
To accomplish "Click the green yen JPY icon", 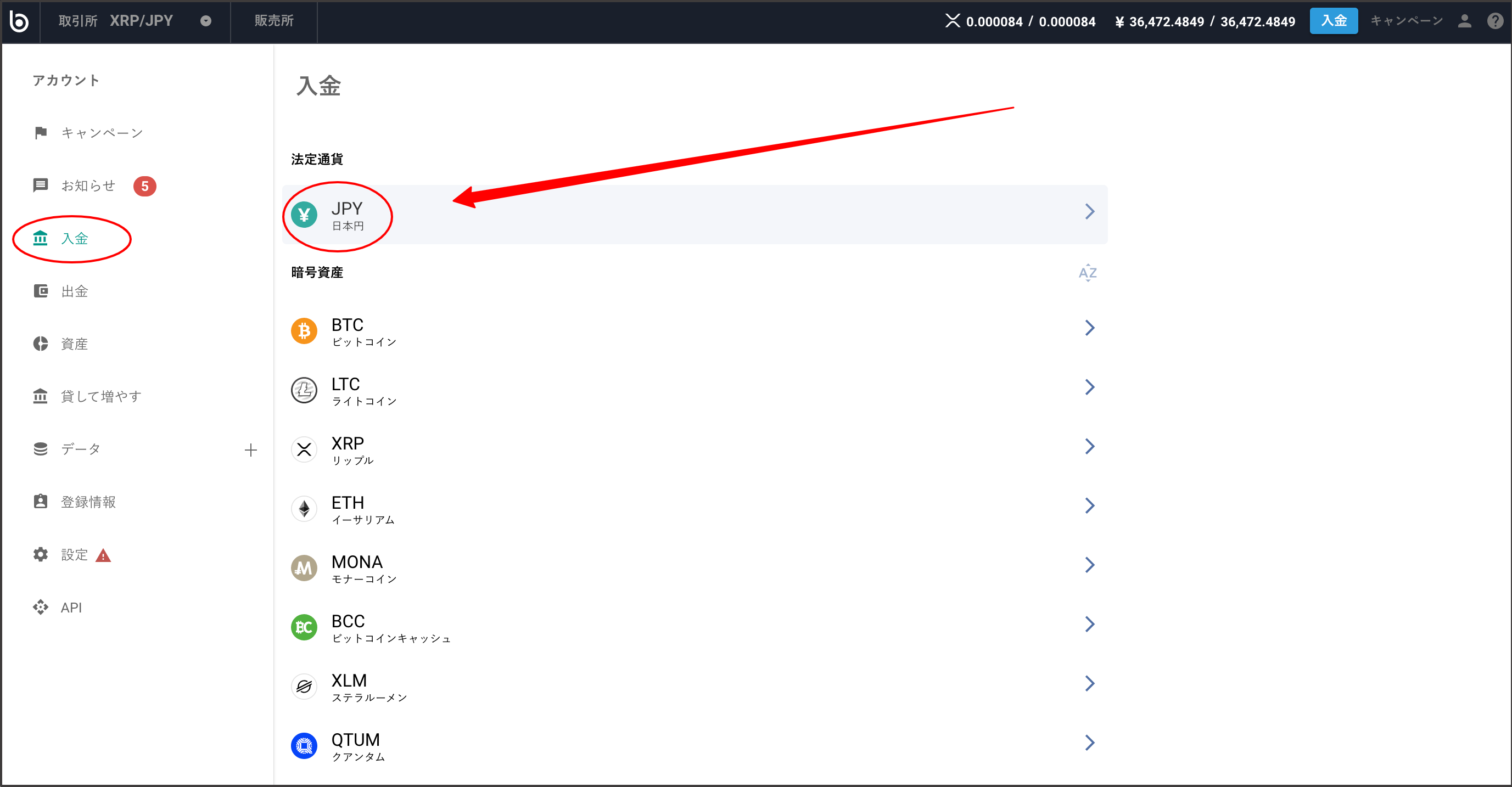I will tap(304, 215).
